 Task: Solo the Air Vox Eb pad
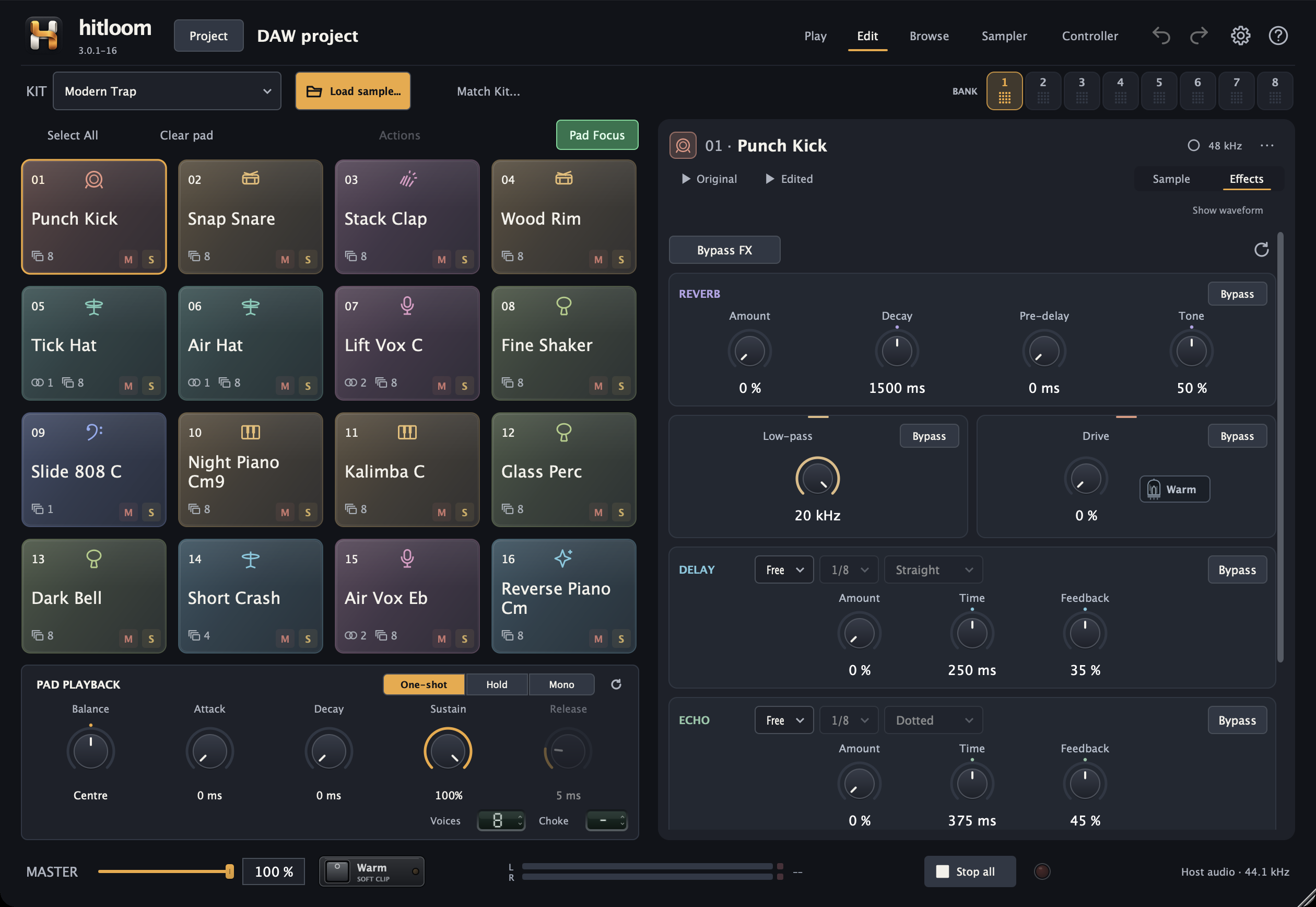(x=465, y=639)
